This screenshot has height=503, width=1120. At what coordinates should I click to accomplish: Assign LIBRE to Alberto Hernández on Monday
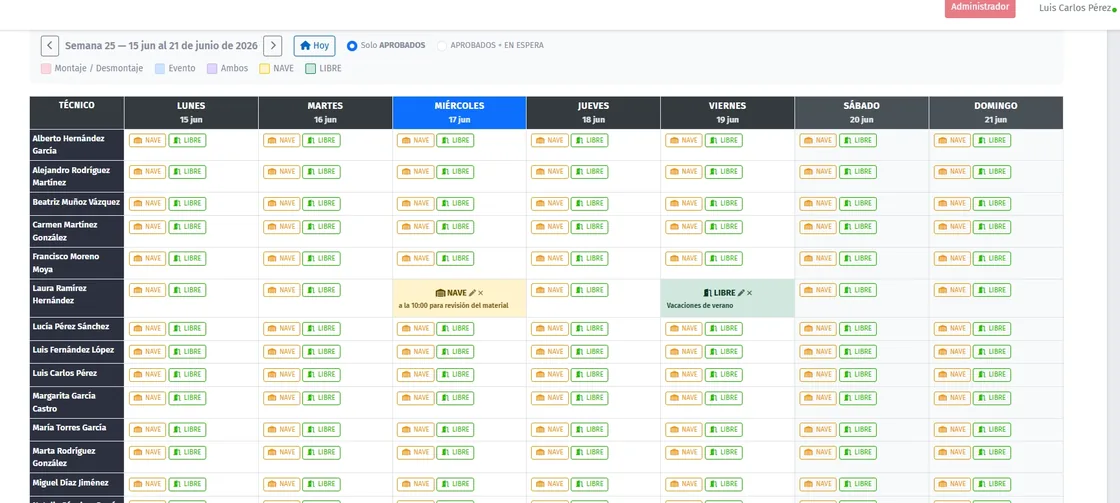coord(187,140)
